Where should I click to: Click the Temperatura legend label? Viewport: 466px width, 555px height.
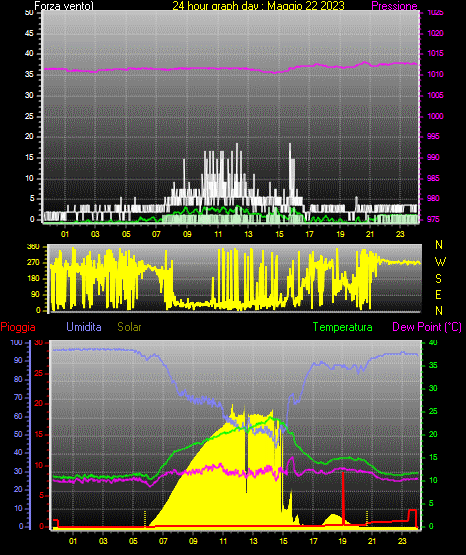343,327
